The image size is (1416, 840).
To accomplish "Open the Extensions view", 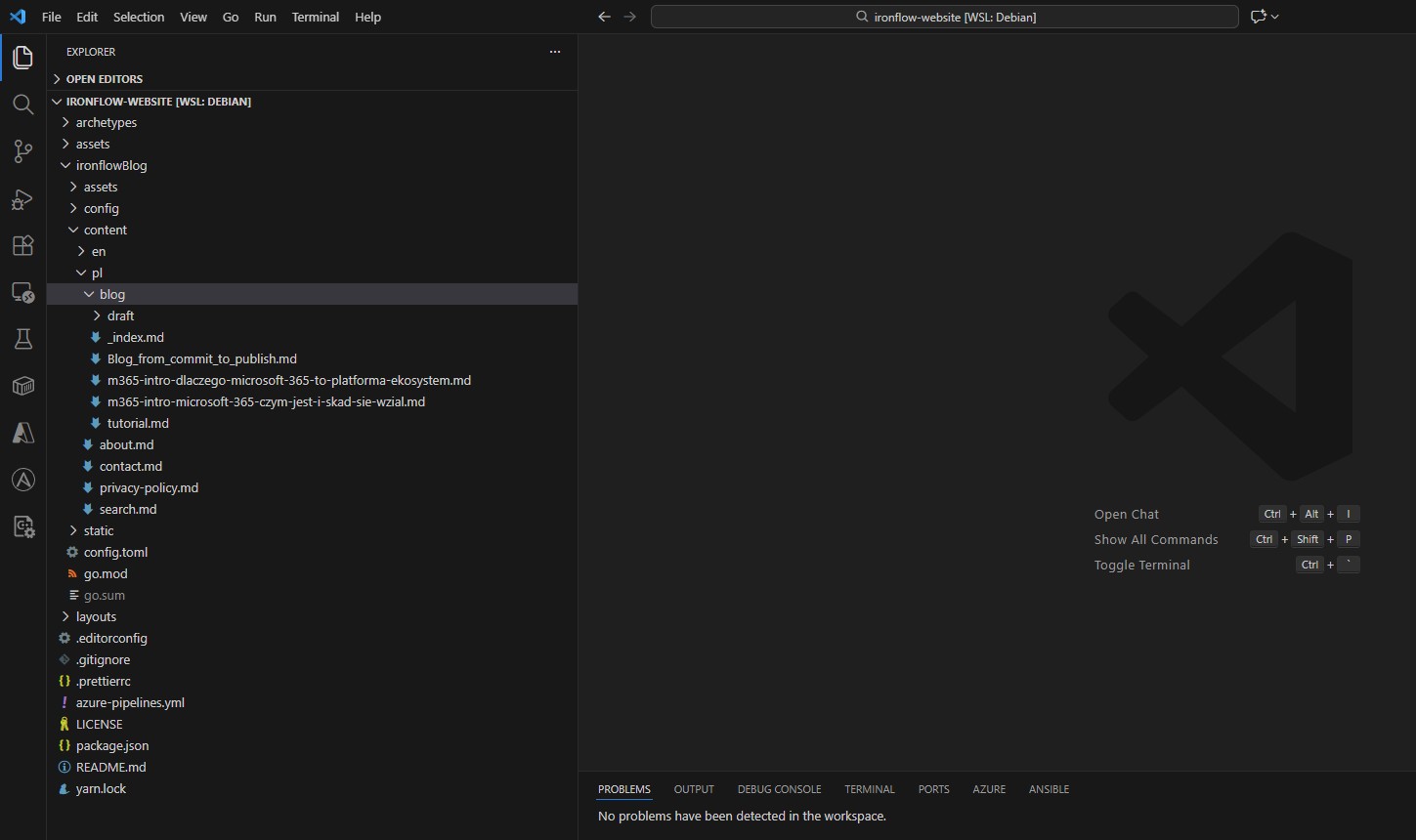I will point(22,245).
